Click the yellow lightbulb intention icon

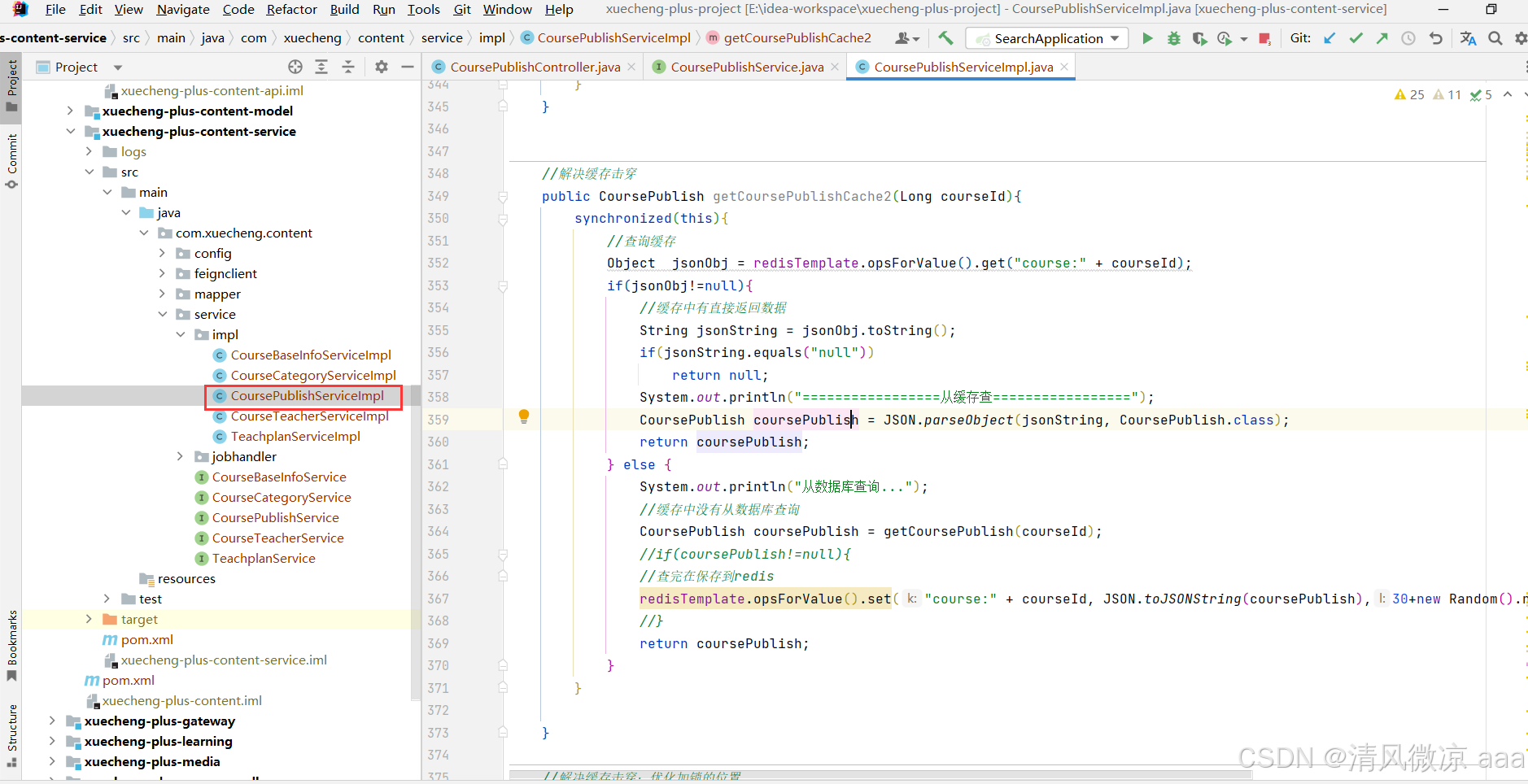(524, 417)
